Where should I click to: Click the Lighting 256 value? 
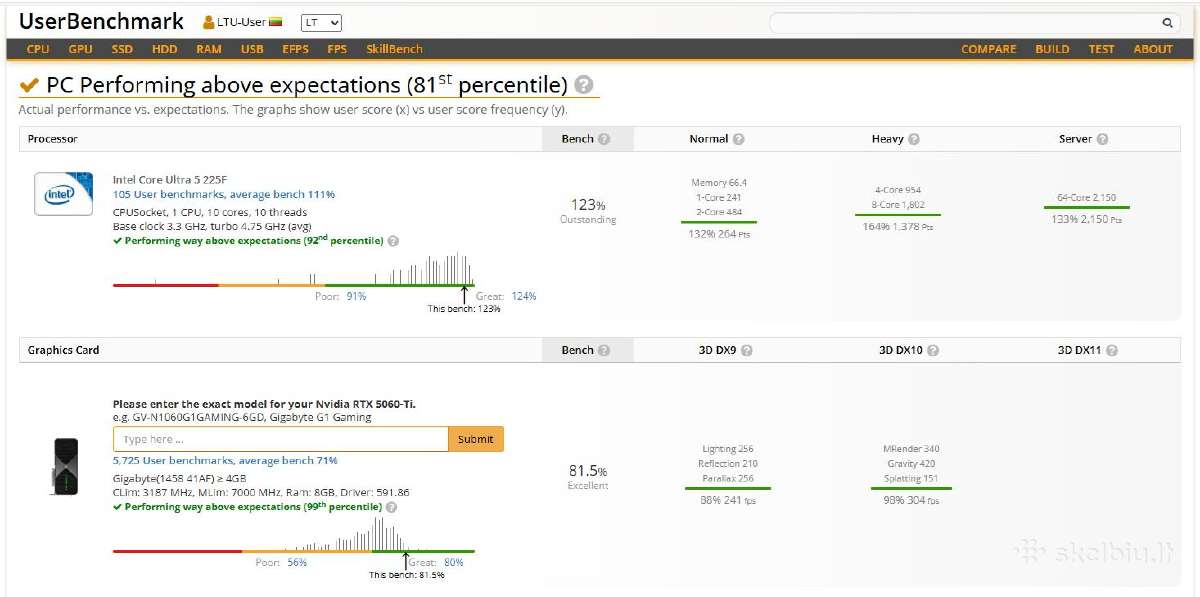[727, 449]
